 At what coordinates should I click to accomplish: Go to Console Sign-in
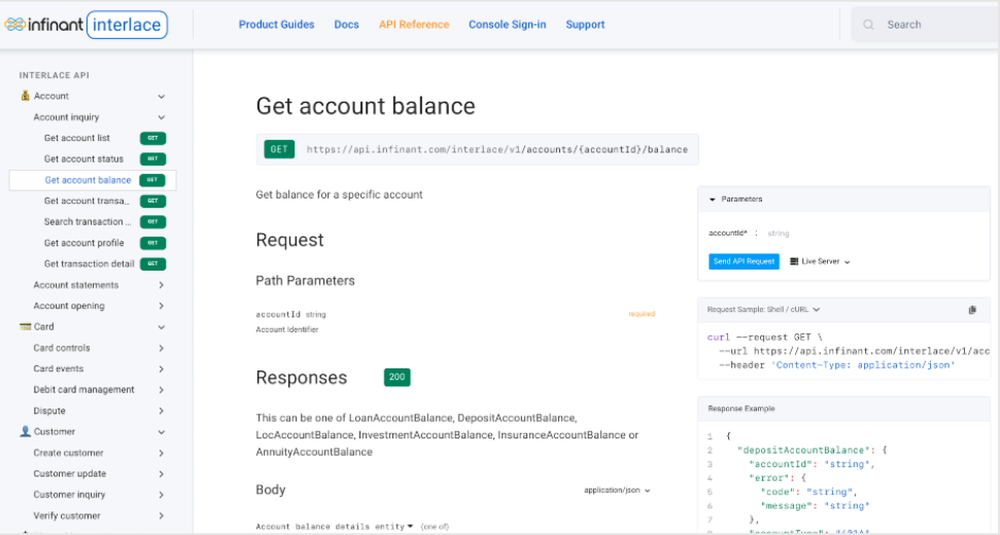(x=507, y=25)
